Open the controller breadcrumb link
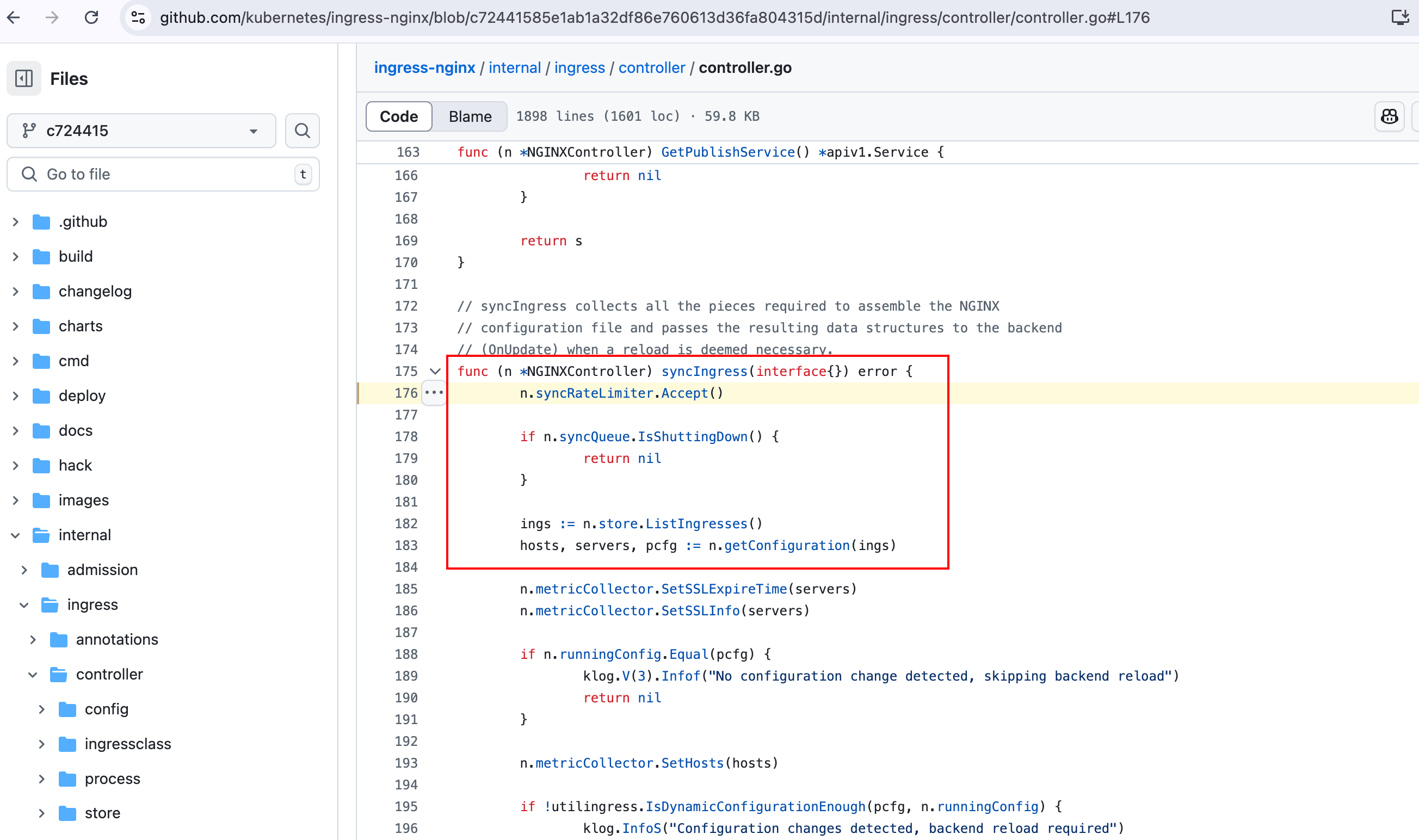Viewport: 1419px width, 840px height. (x=651, y=67)
